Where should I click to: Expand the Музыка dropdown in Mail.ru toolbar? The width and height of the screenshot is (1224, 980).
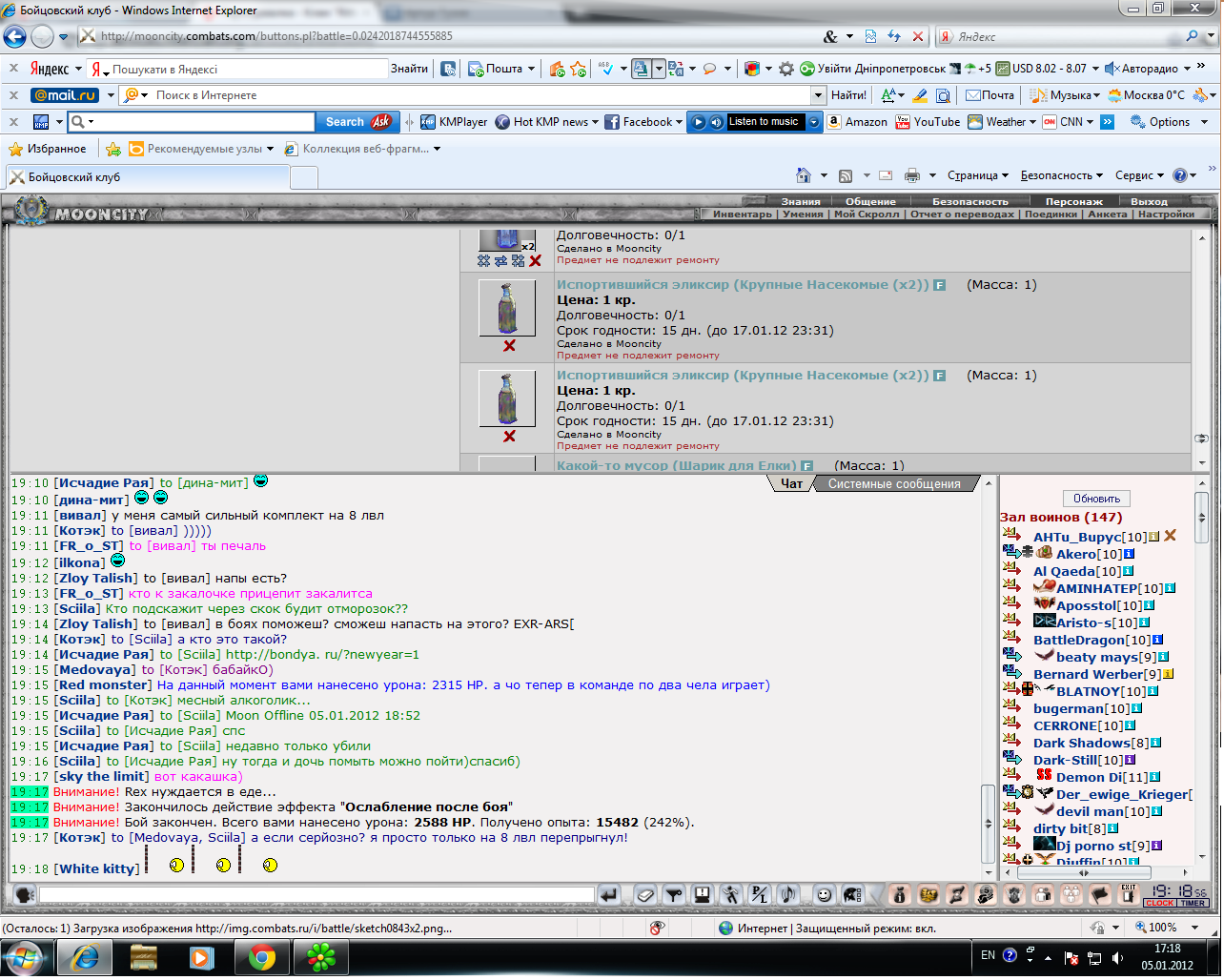(1096, 95)
